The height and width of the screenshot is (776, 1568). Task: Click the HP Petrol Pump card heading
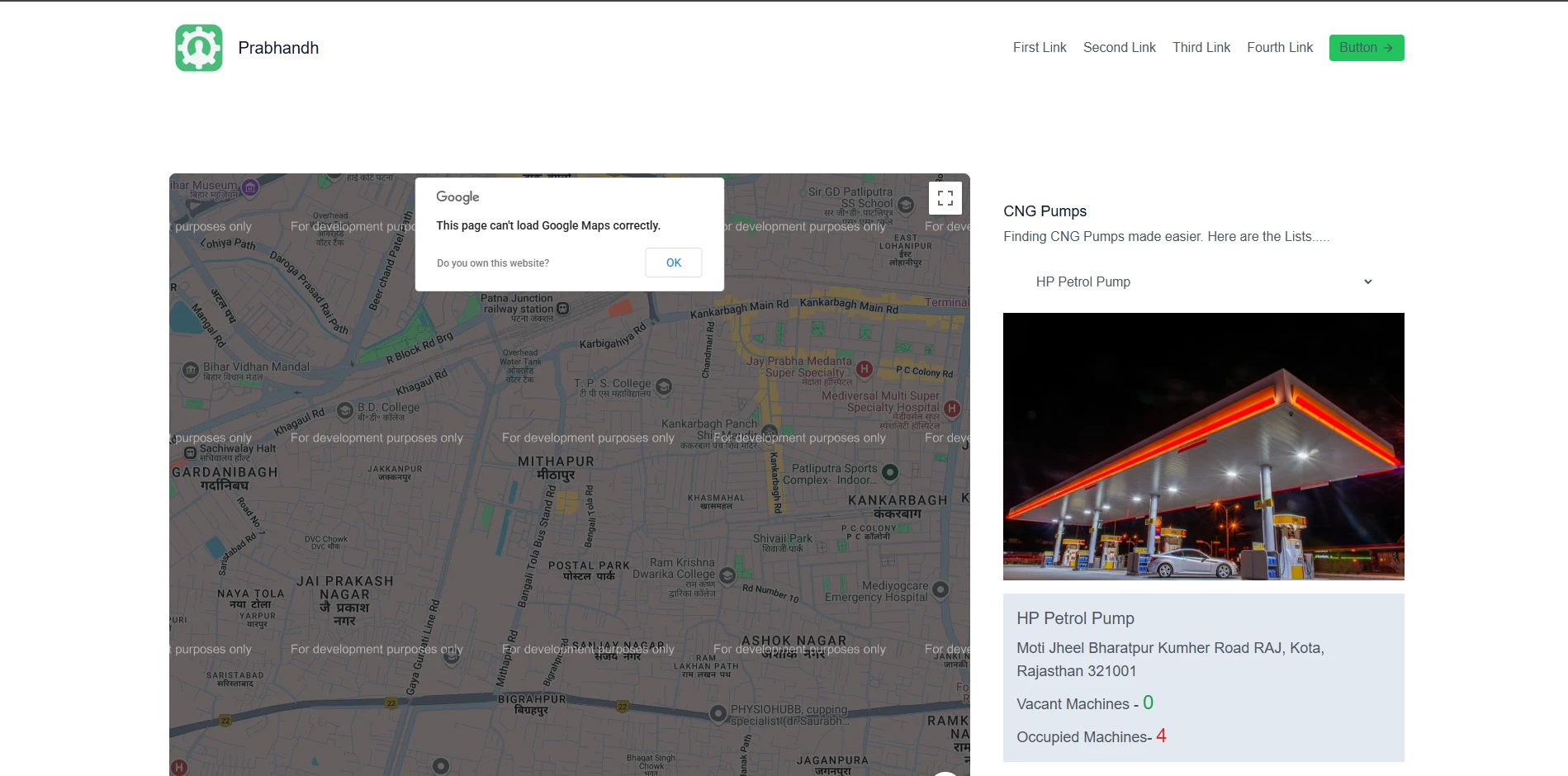pos(1075,618)
